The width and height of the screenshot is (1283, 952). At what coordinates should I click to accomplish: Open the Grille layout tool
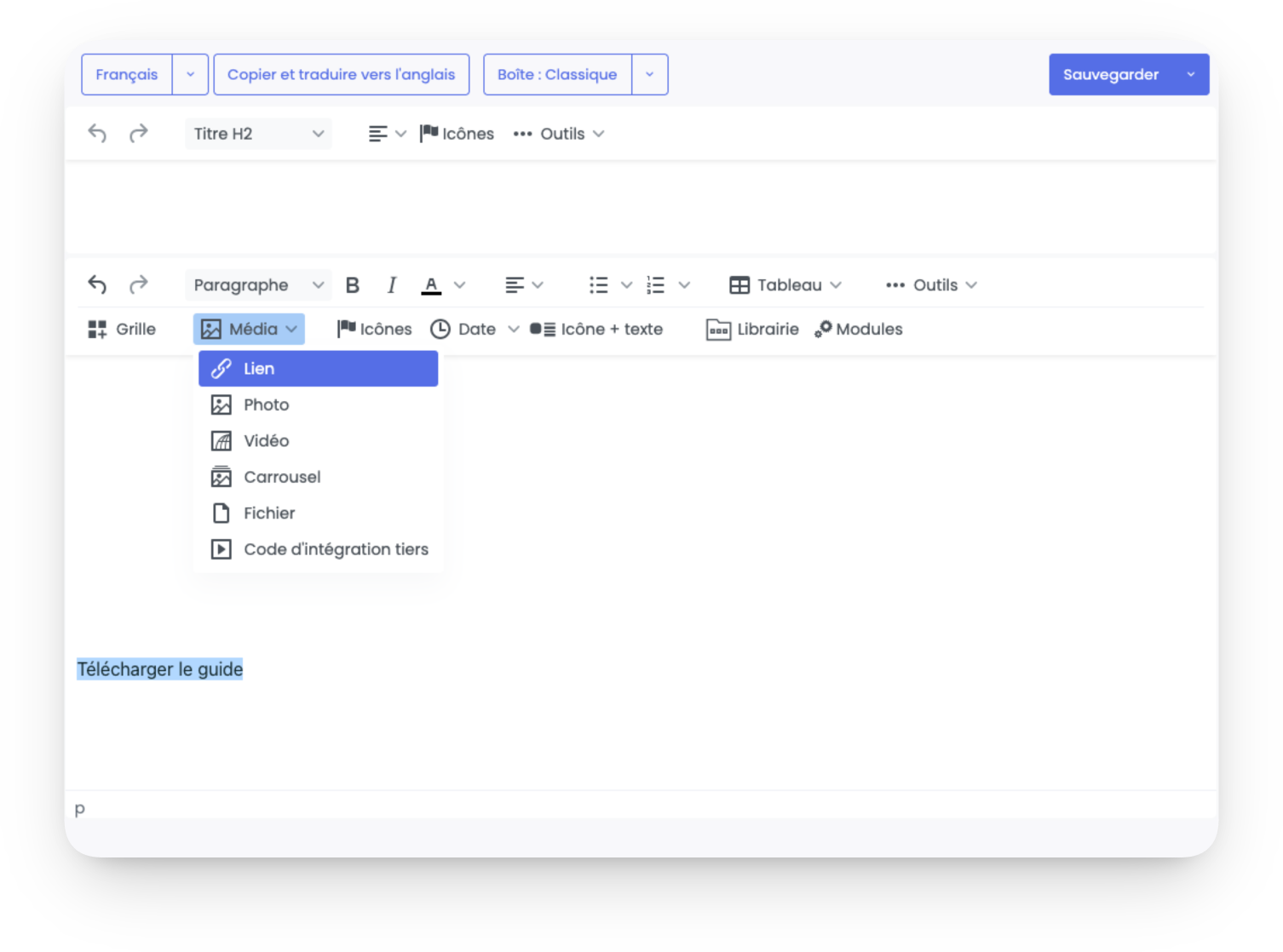coord(122,330)
